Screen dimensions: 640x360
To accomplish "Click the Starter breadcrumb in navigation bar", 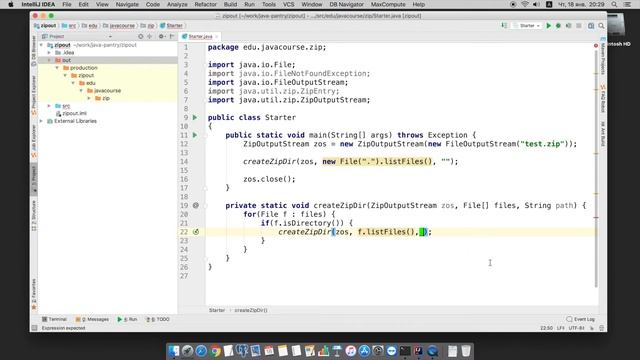I will [x=171, y=26].
